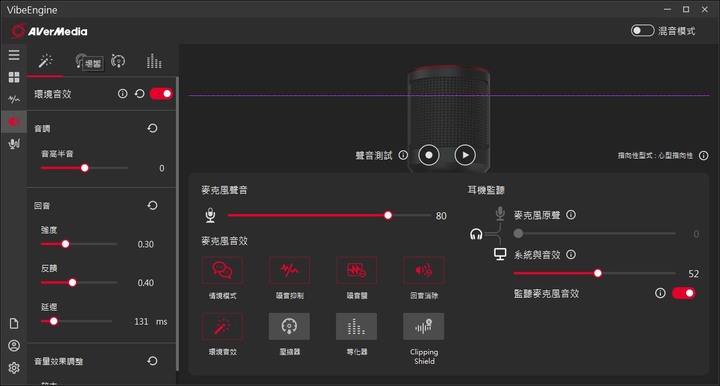
Task: Show info for 麥克風原聲
Action: coord(571,215)
